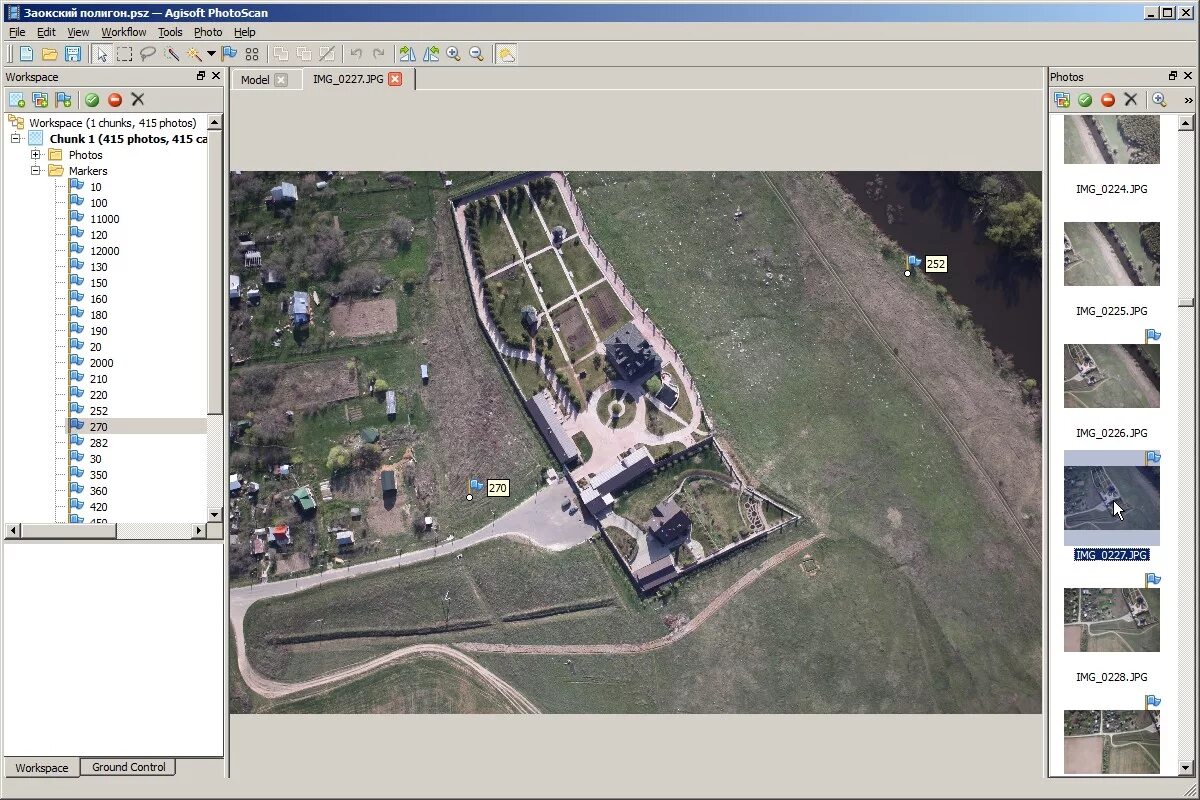Switch to the Model tab
This screenshot has width=1200, height=800.
pos(255,80)
